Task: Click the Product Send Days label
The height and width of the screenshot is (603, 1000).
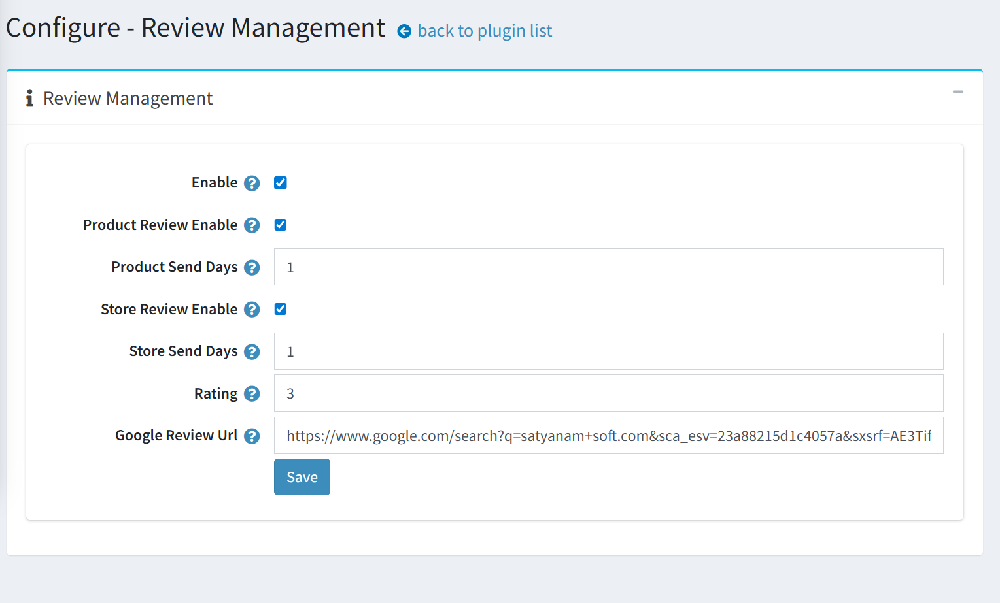Action: [174, 267]
